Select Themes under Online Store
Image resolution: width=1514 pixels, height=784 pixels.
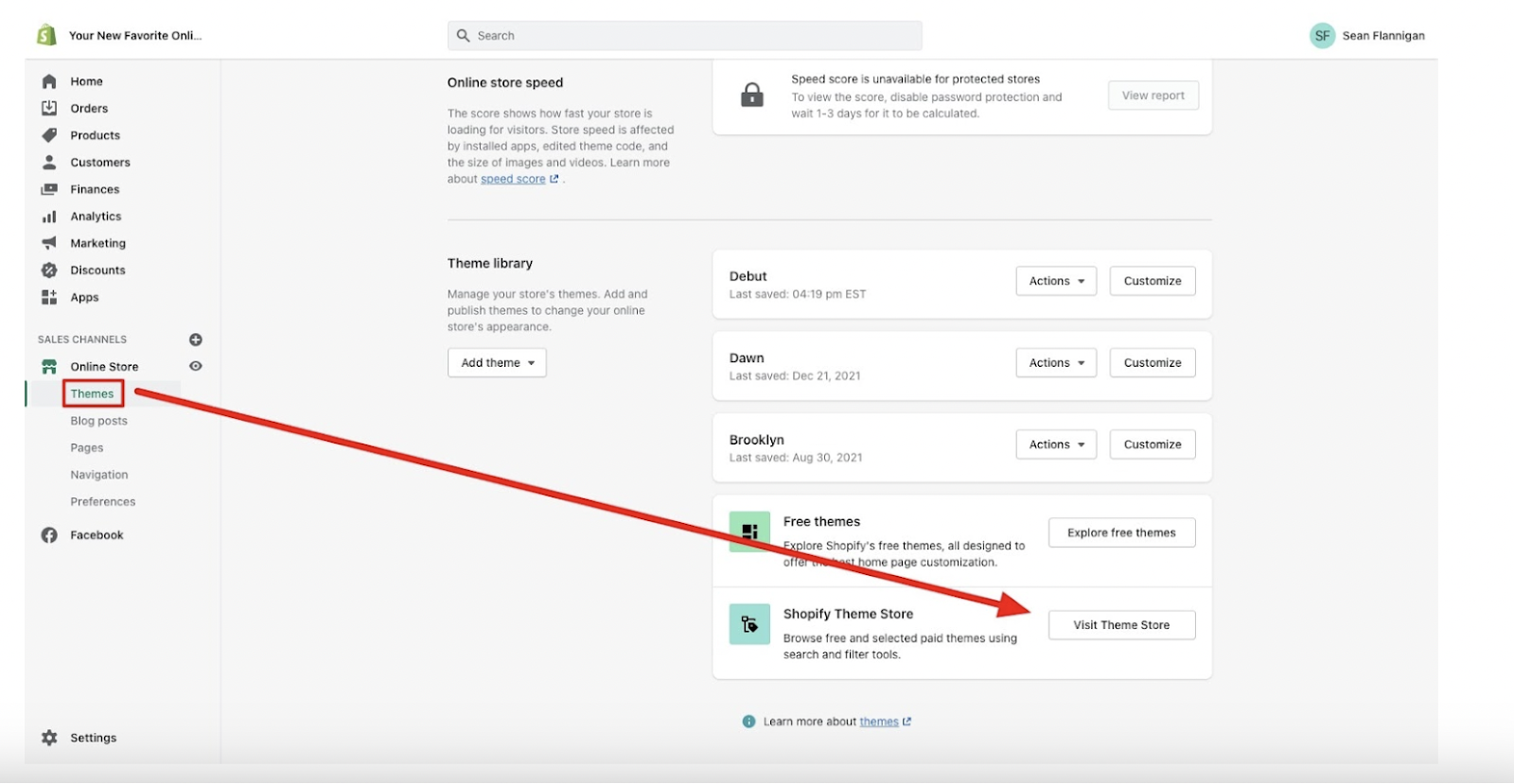tap(92, 393)
